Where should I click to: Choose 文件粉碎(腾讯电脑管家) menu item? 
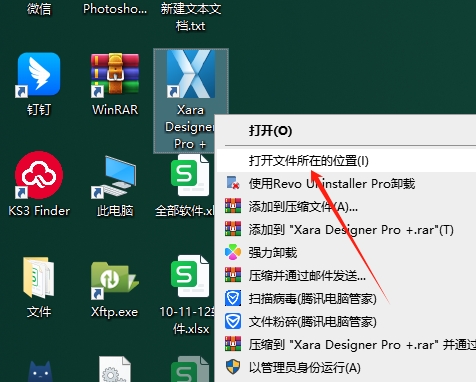346,322
